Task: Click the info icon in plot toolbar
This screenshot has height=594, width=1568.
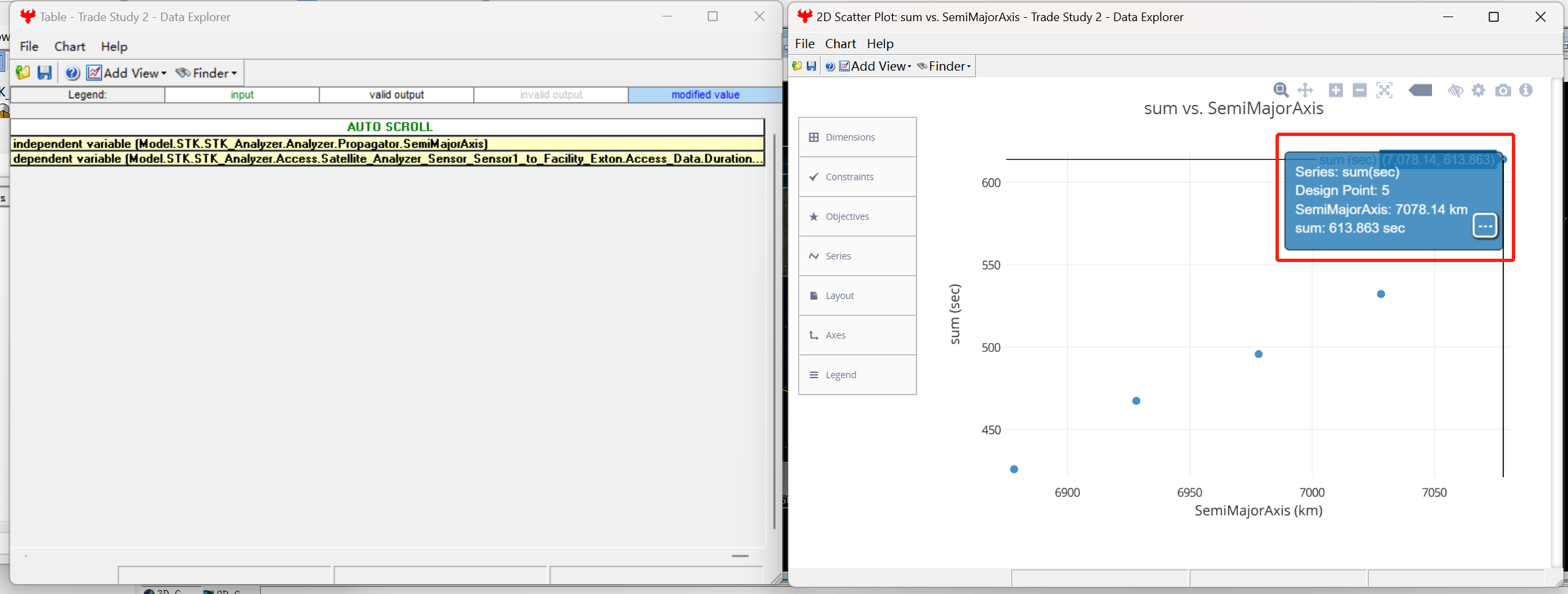Action: [1526, 90]
